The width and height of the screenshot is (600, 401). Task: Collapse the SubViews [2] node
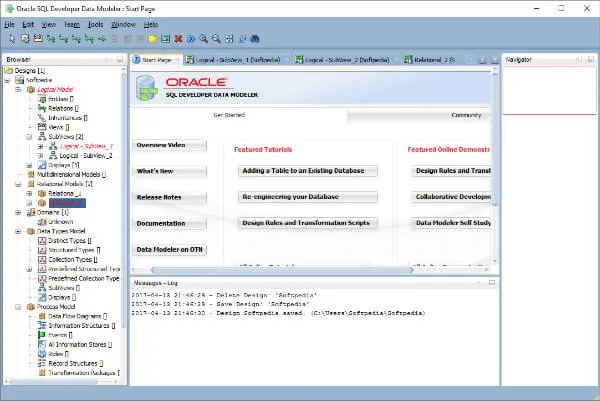click(x=29, y=137)
